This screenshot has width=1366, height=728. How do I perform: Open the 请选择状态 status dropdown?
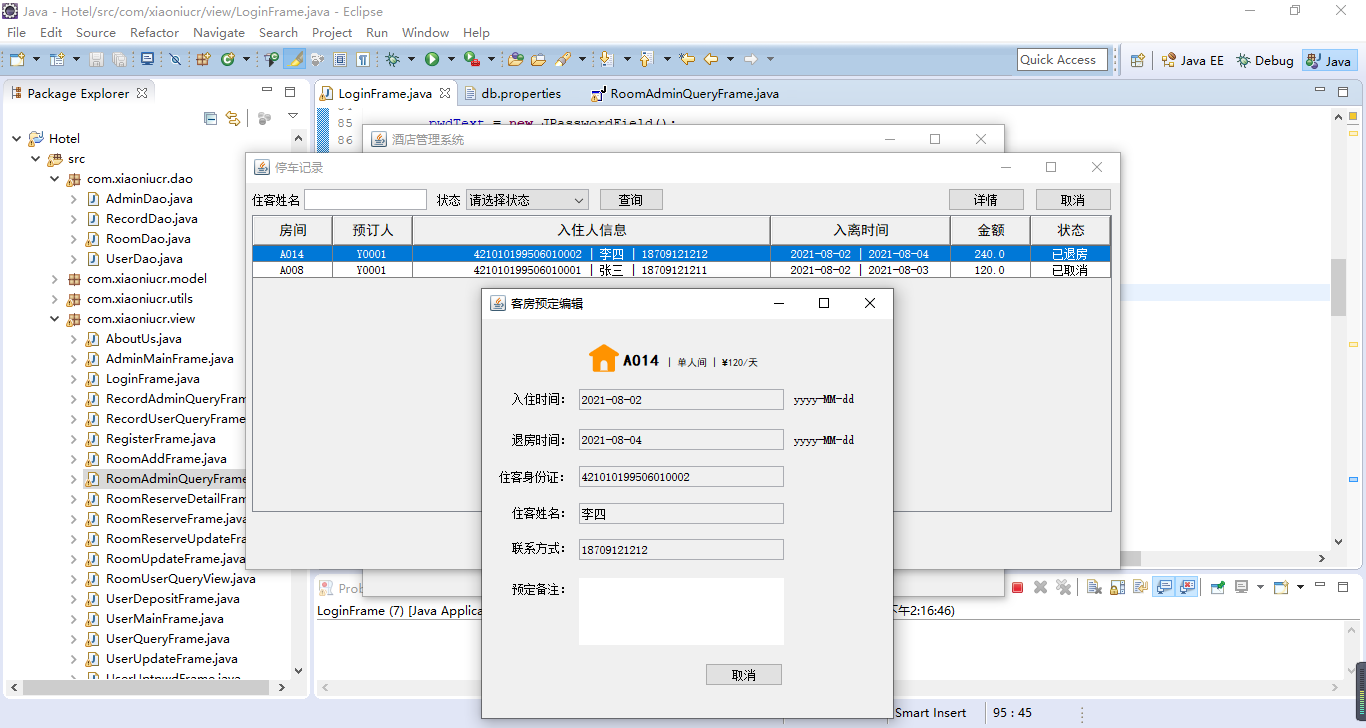(x=527, y=200)
